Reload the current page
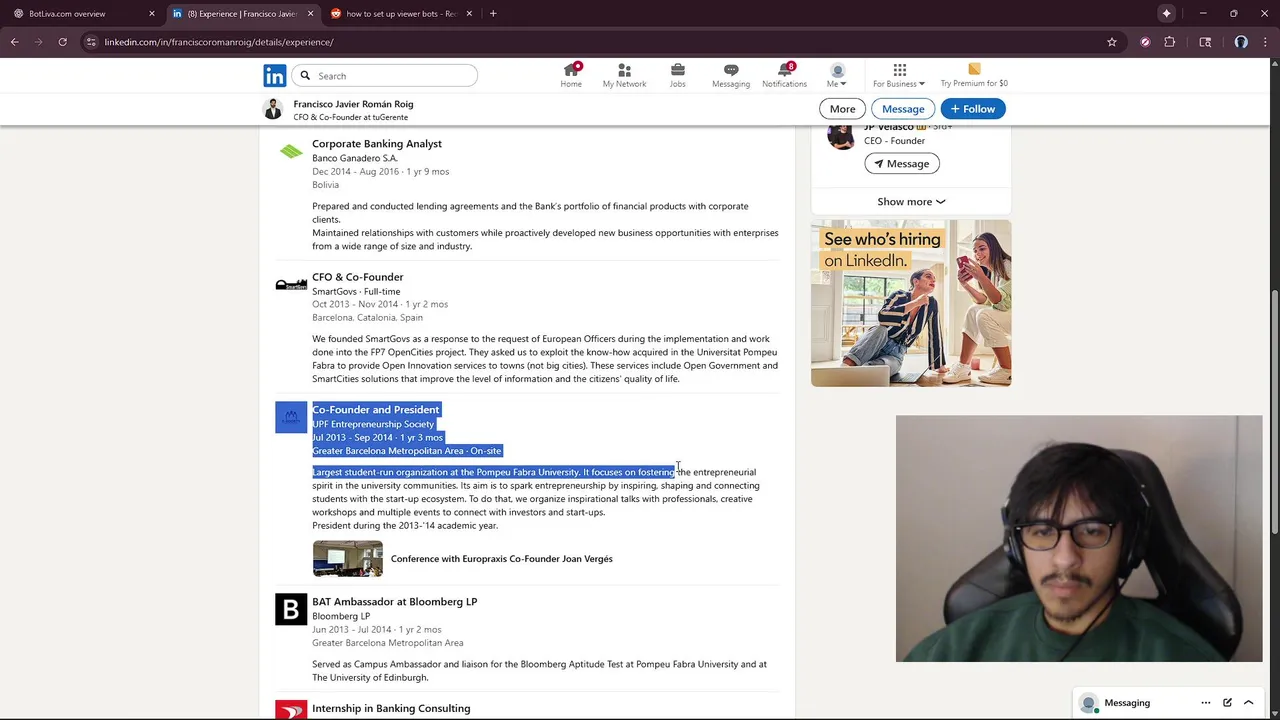Image resolution: width=1280 pixels, height=720 pixels. tap(62, 42)
